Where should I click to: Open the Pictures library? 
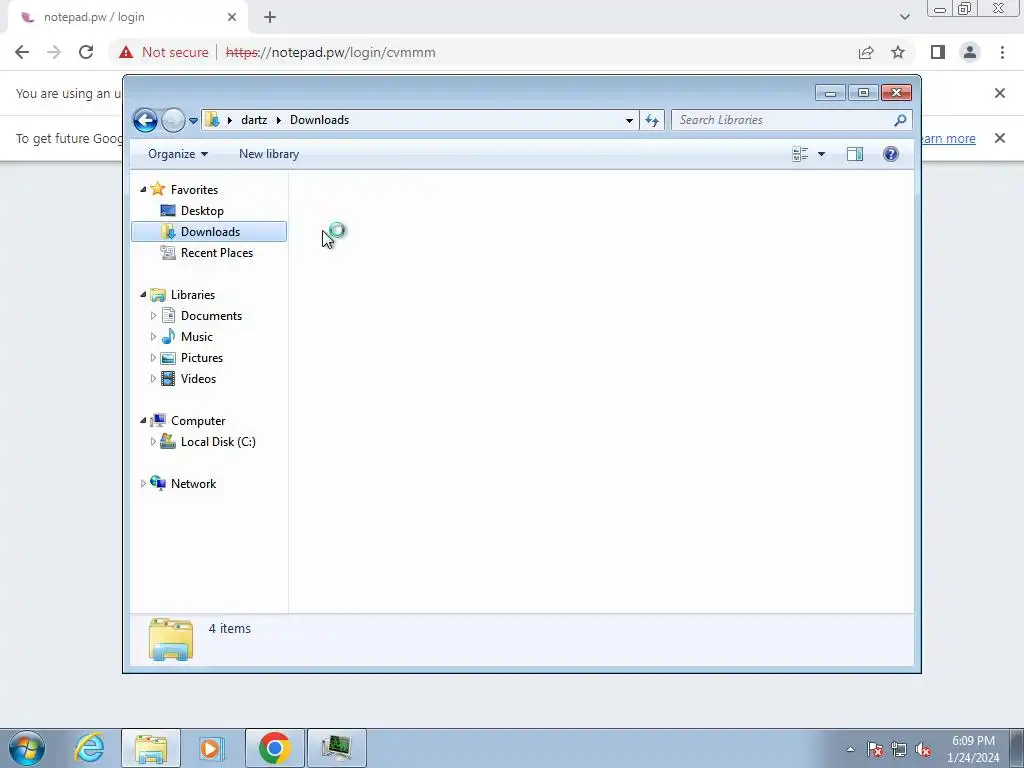(202, 358)
